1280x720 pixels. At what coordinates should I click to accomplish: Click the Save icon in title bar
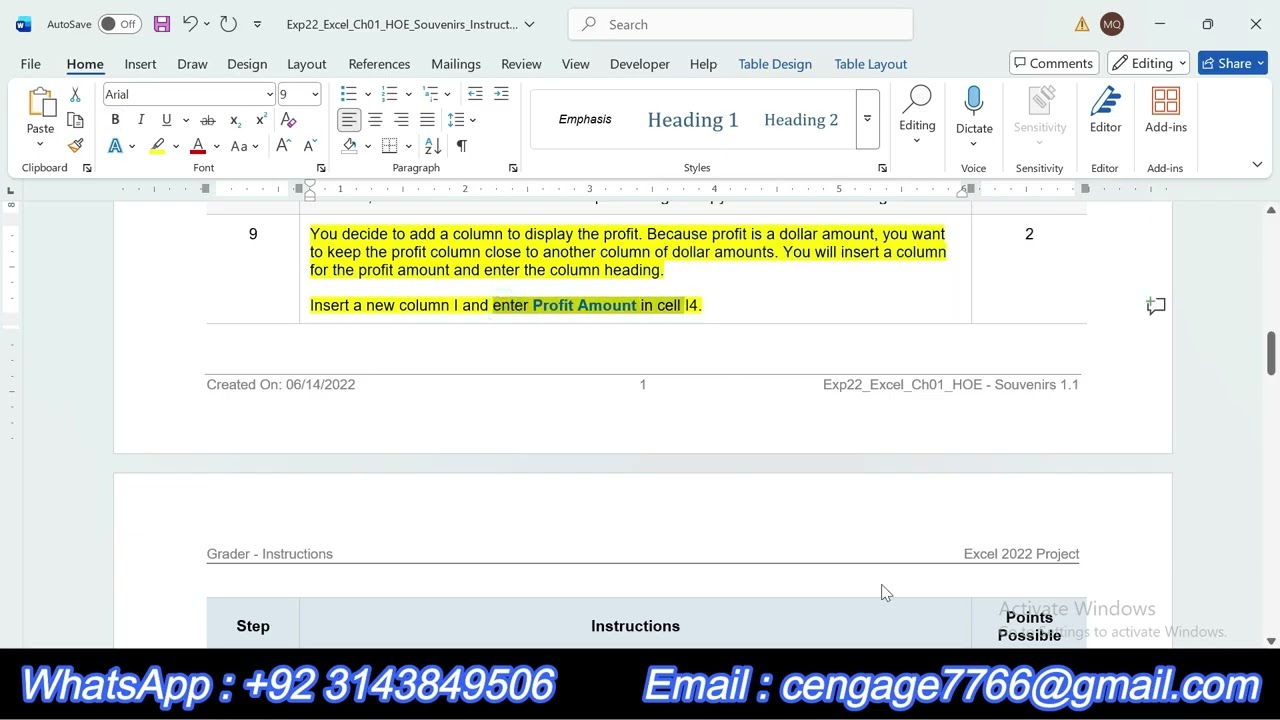tap(161, 24)
